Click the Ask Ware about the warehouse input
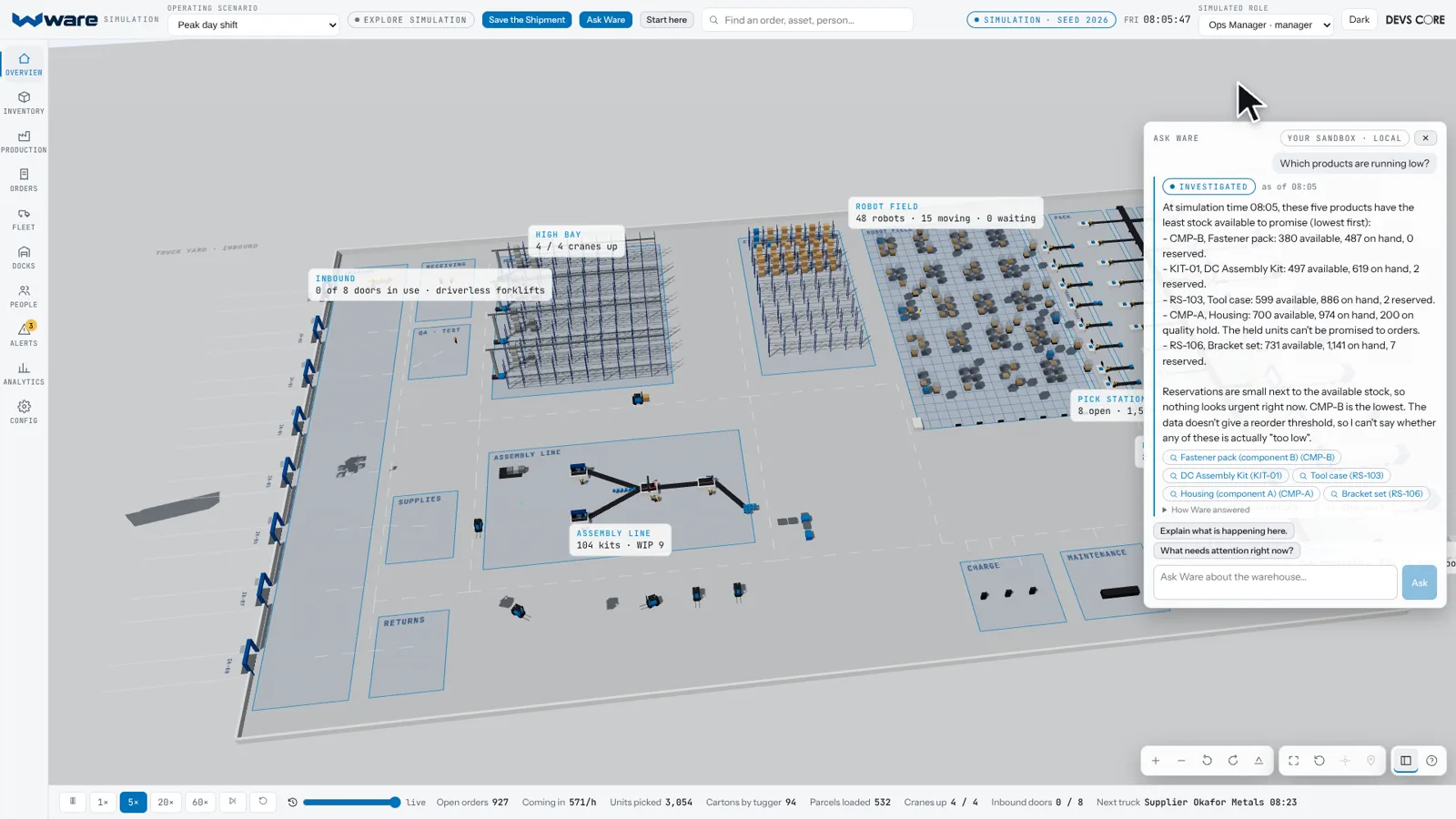Viewport: 1456px width, 819px height. (1275, 582)
